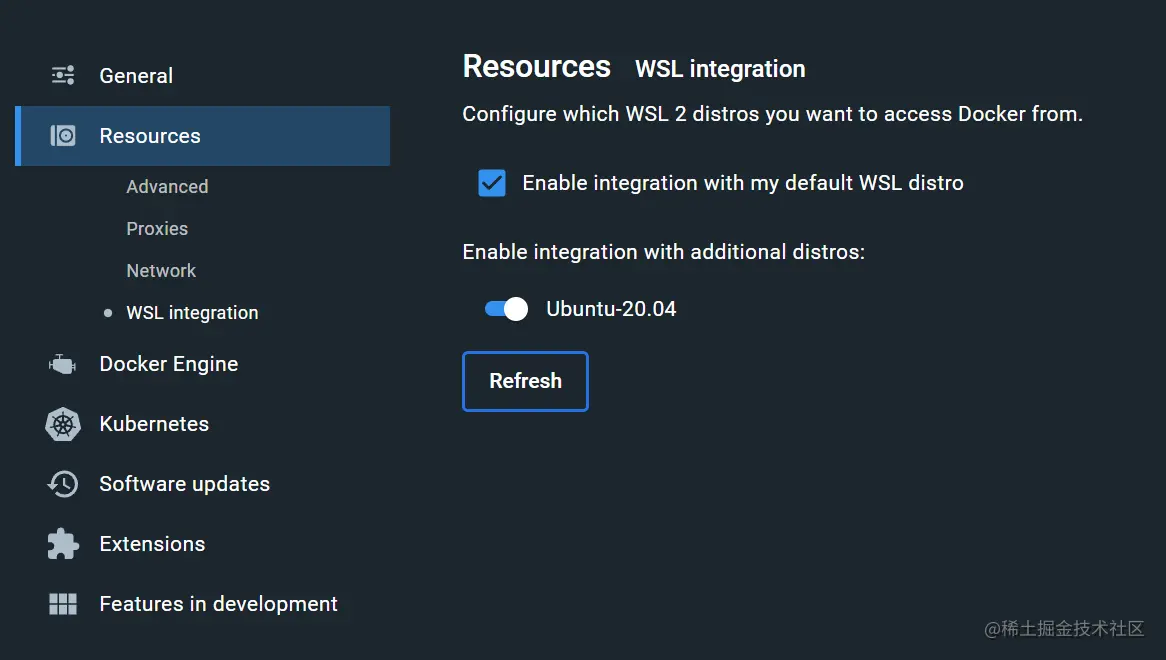
Task: Click the Enable integration with default distro text
Action: point(743,183)
